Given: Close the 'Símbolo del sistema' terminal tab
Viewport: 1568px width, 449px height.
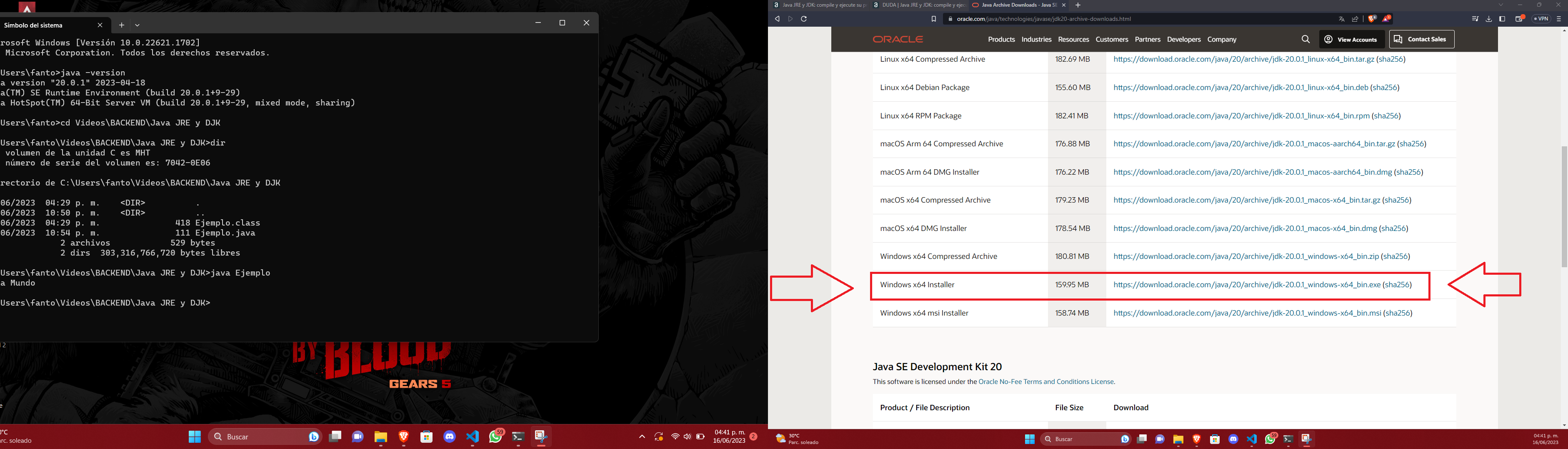Looking at the screenshot, I should pyautogui.click(x=100, y=25).
